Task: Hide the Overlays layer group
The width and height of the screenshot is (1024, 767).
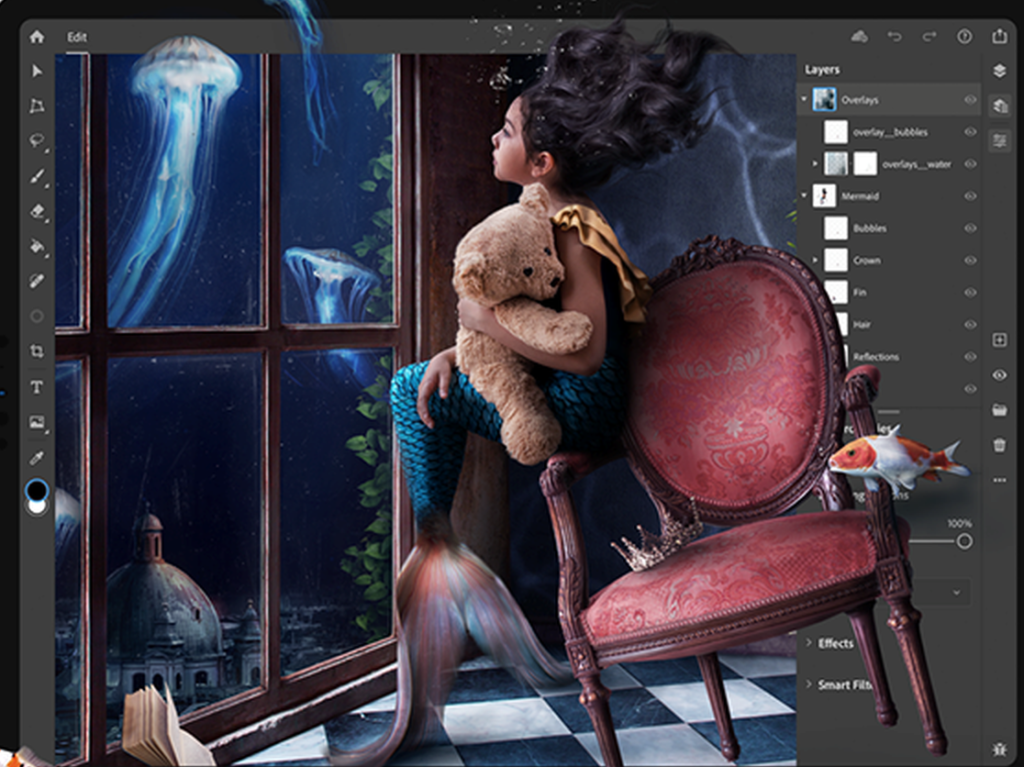Action: pyautogui.click(x=970, y=100)
